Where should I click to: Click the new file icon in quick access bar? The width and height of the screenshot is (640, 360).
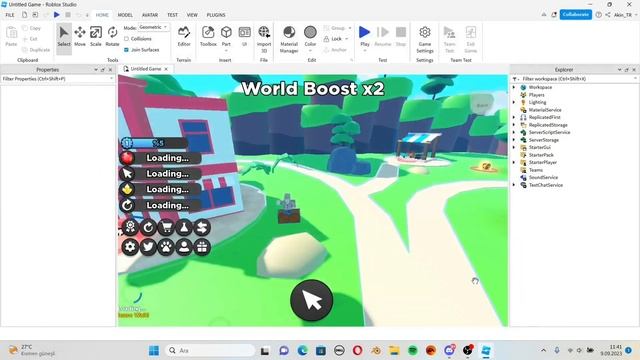(24, 15)
